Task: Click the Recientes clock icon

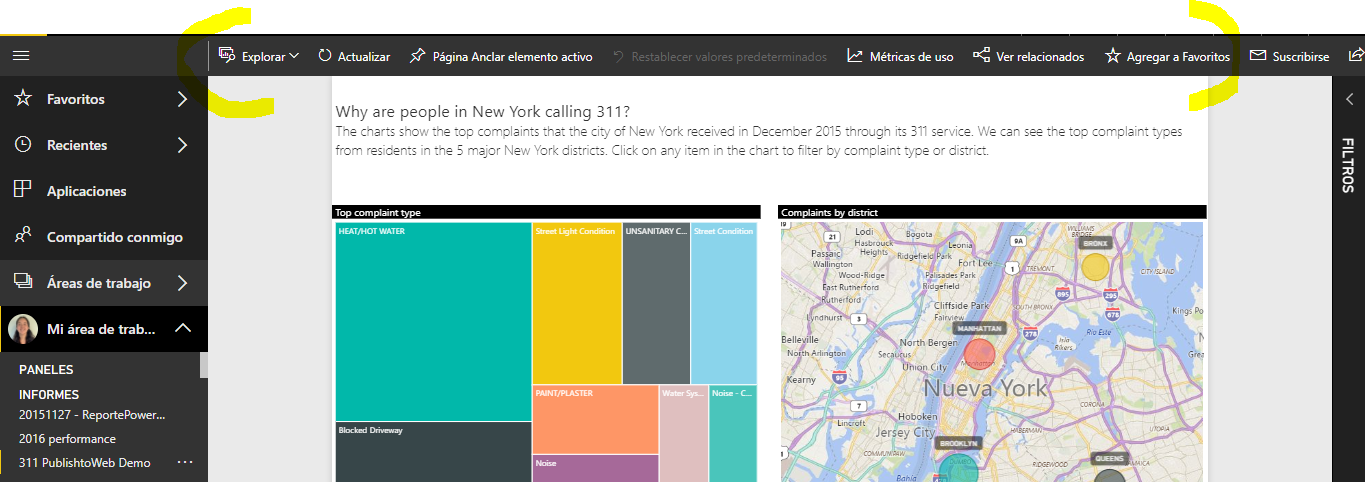Action: (24, 144)
